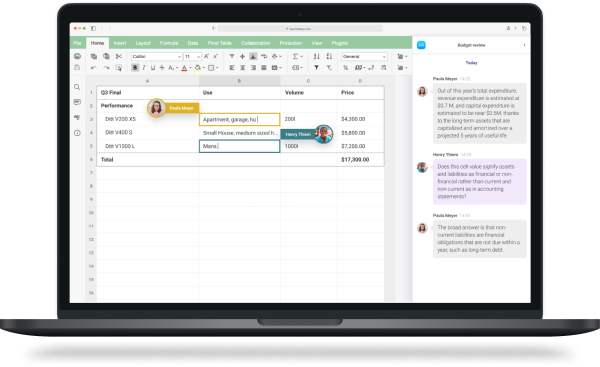Open the spellcheck icon in left sidebar
Image resolution: width=600 pixels, height=367 pixels.
tap(77, 117)
